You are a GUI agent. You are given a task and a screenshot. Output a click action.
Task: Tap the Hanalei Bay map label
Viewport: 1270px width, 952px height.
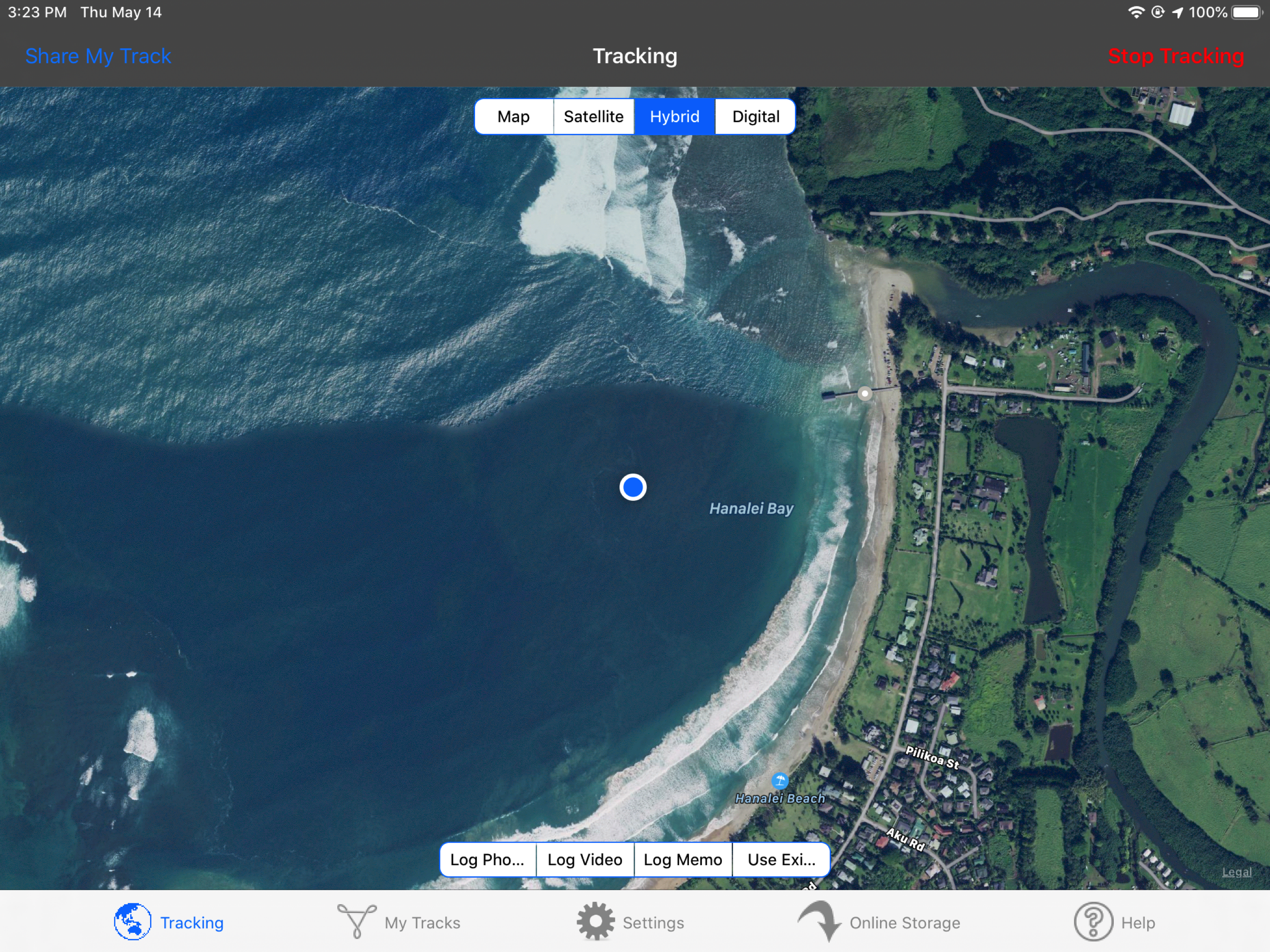tap(751, 509)
